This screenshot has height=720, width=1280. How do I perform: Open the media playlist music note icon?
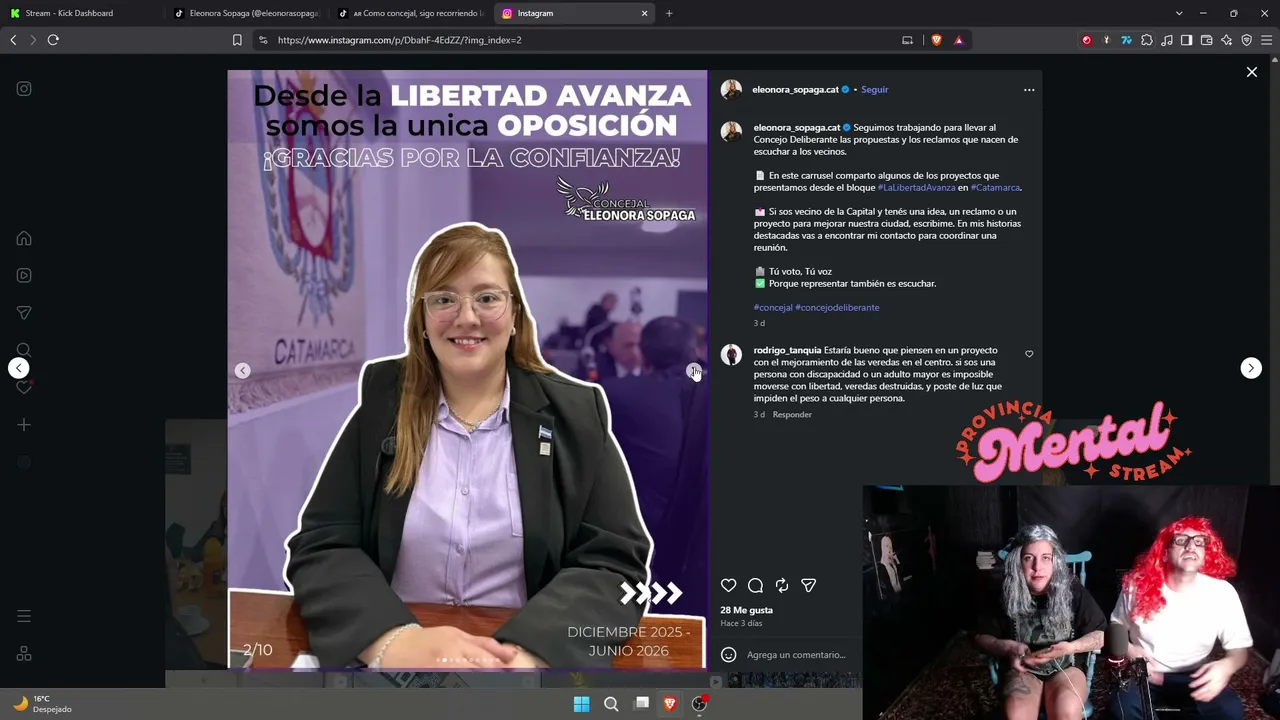[x=1167, y=40]
